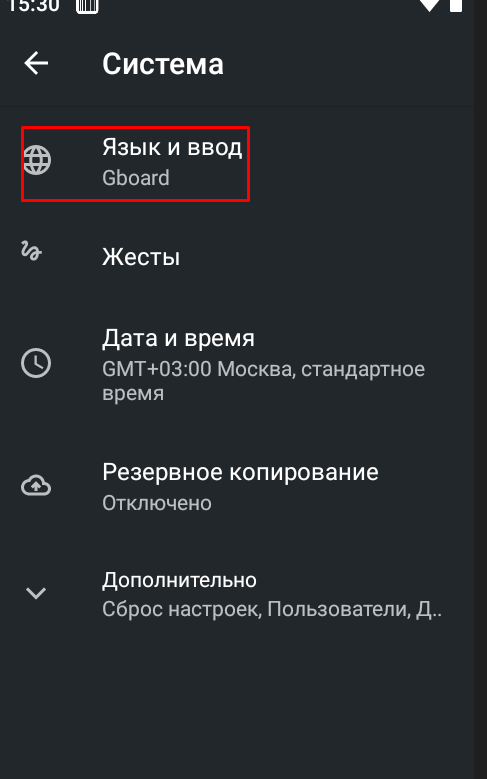Open Сброс настроек, Пользователи hidden options

tap(272, 609)
